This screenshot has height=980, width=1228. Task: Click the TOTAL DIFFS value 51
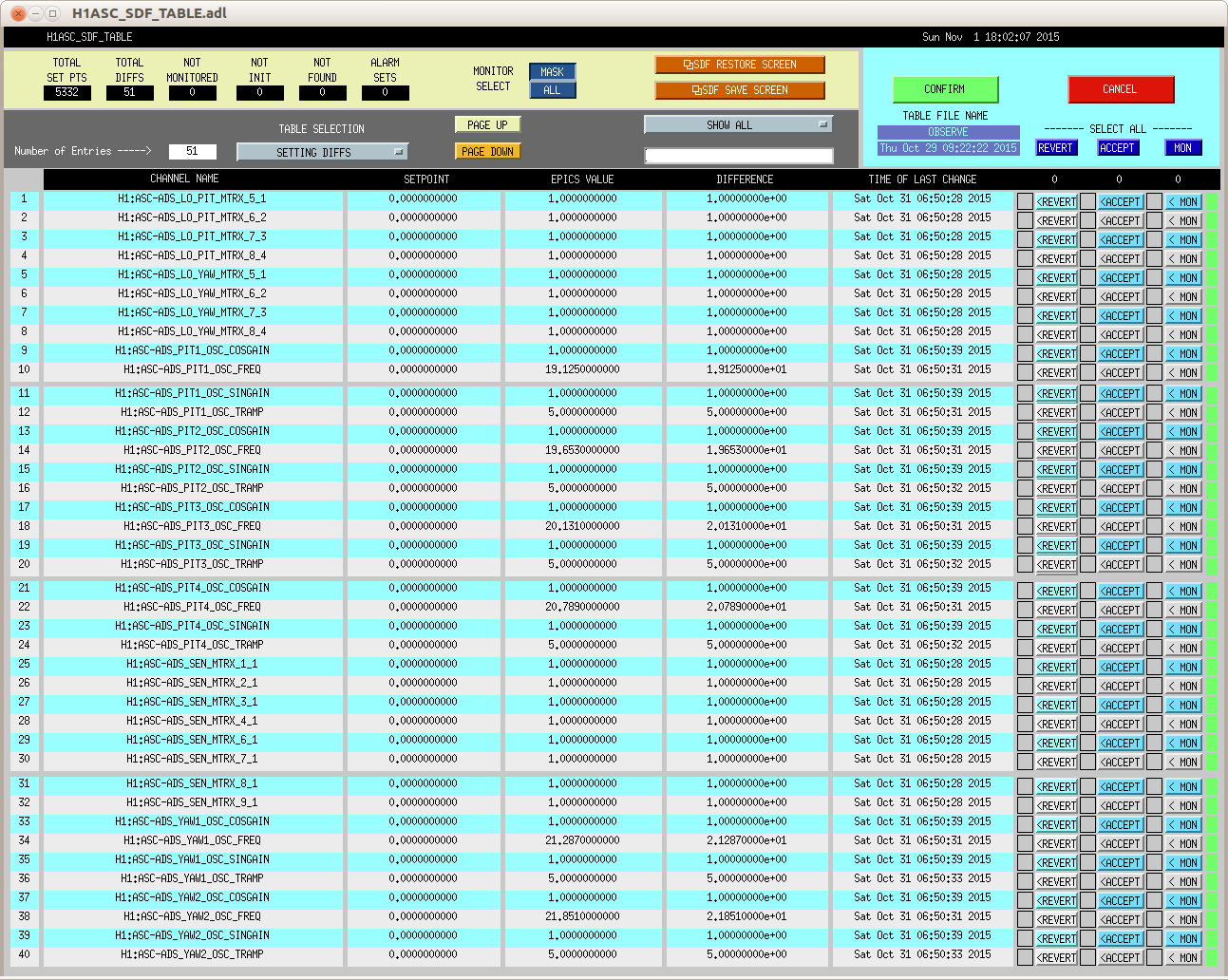130,93
